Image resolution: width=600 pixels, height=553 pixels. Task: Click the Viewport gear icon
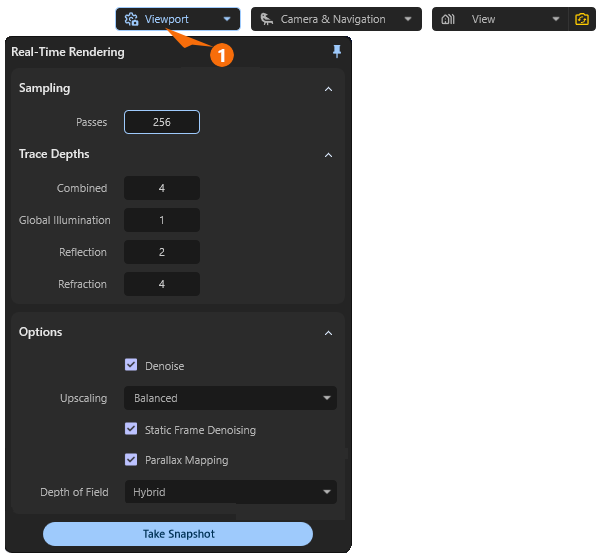tap(132, 19)
